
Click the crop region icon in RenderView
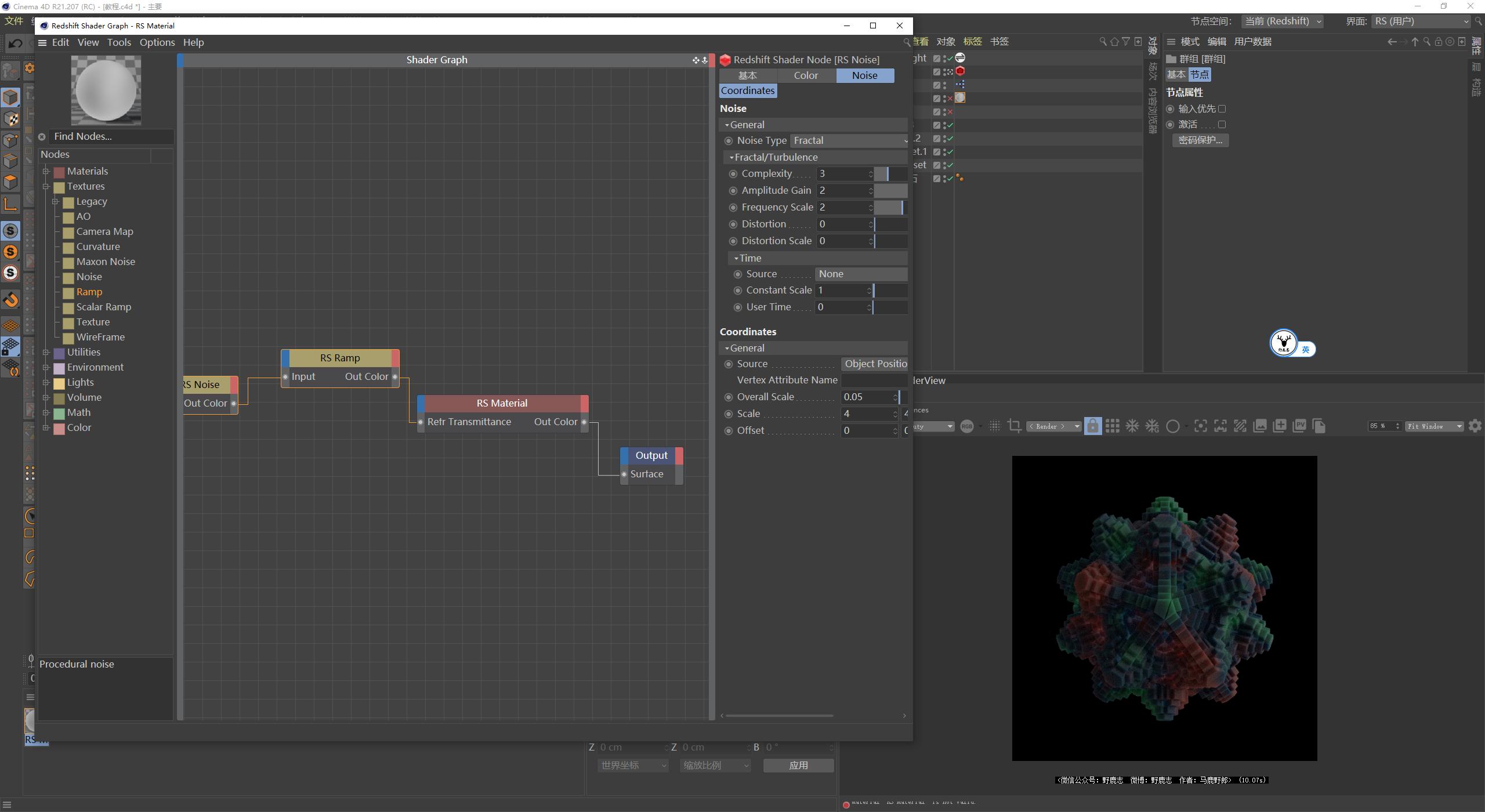[x=1015, y=426]
